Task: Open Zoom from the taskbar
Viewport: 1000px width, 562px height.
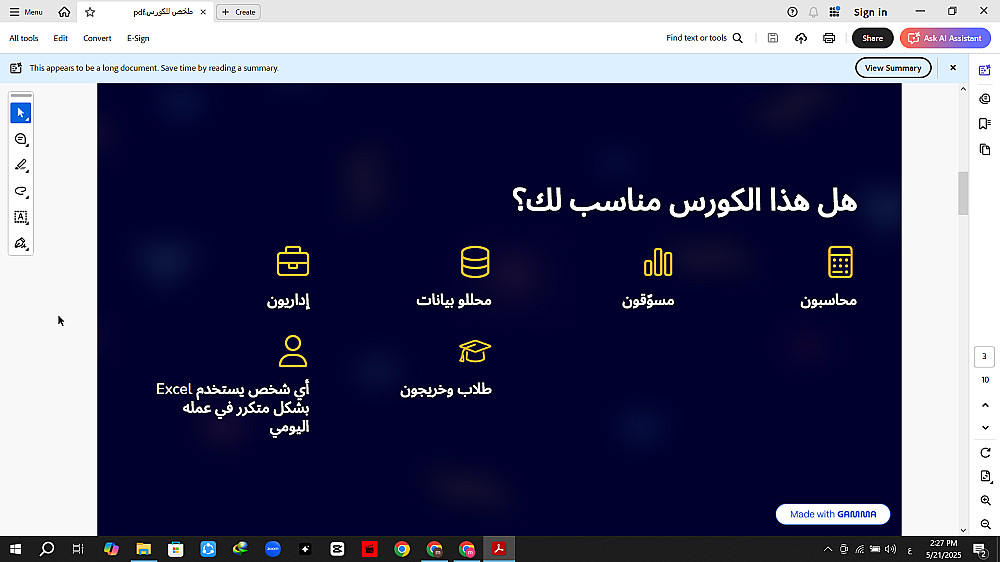Action: point(272,549)
